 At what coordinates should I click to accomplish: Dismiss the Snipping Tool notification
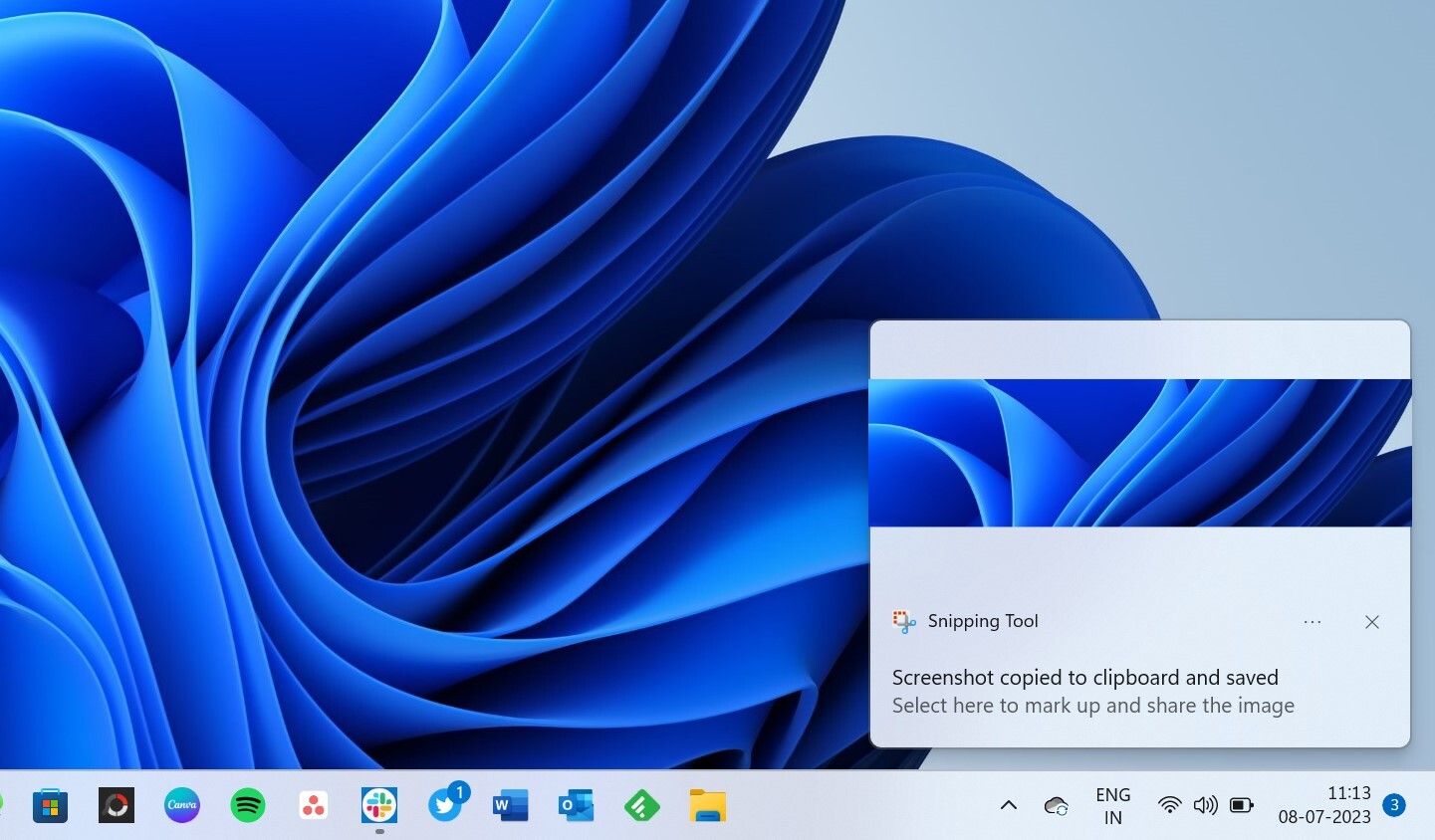pyautogui.click(x=1372, y=622)
